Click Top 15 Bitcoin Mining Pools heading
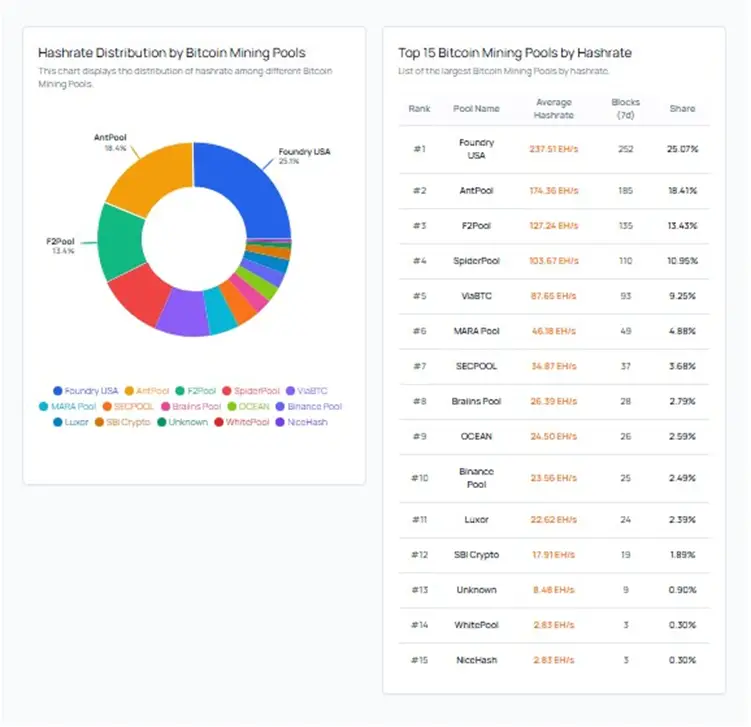Screen dimensions: 751x727 [x=515, y=53]
